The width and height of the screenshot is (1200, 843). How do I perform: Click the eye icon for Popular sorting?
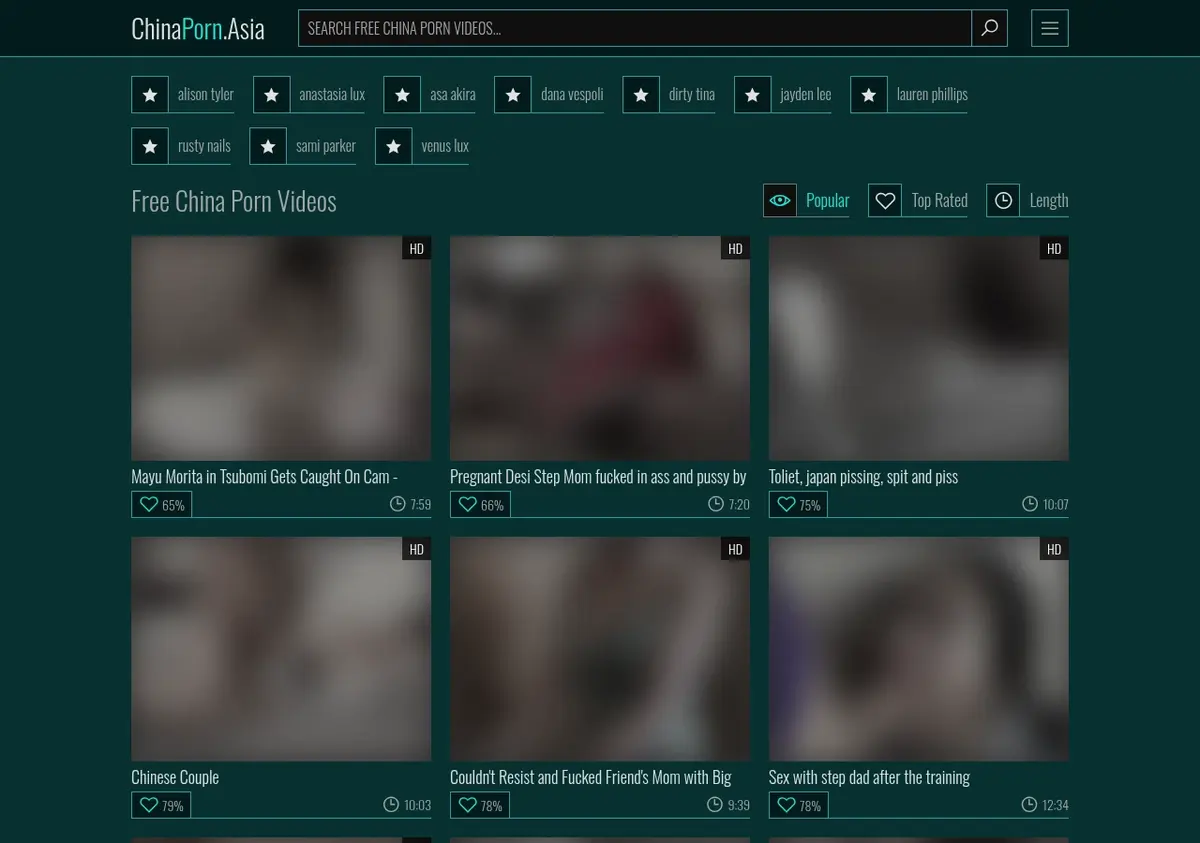click(780, 200)
